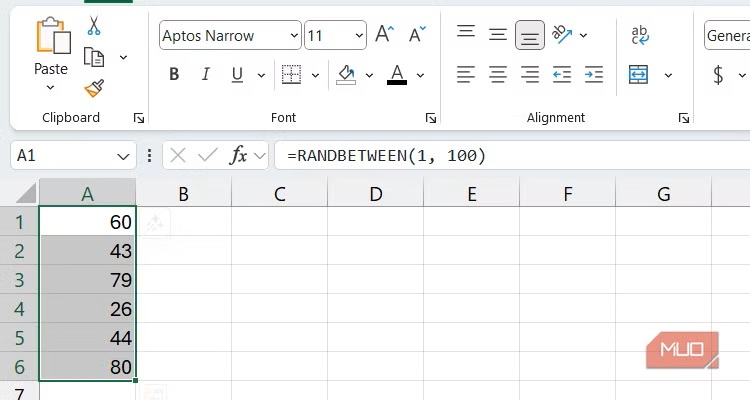Click the Increase Font Size icon

[x=384, y=35]
